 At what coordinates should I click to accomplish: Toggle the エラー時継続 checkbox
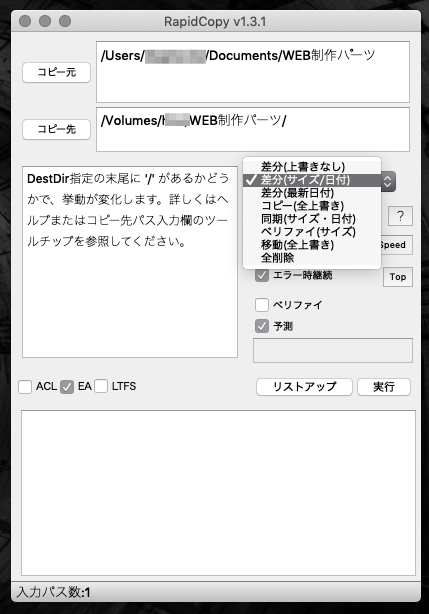pos(262,275)
